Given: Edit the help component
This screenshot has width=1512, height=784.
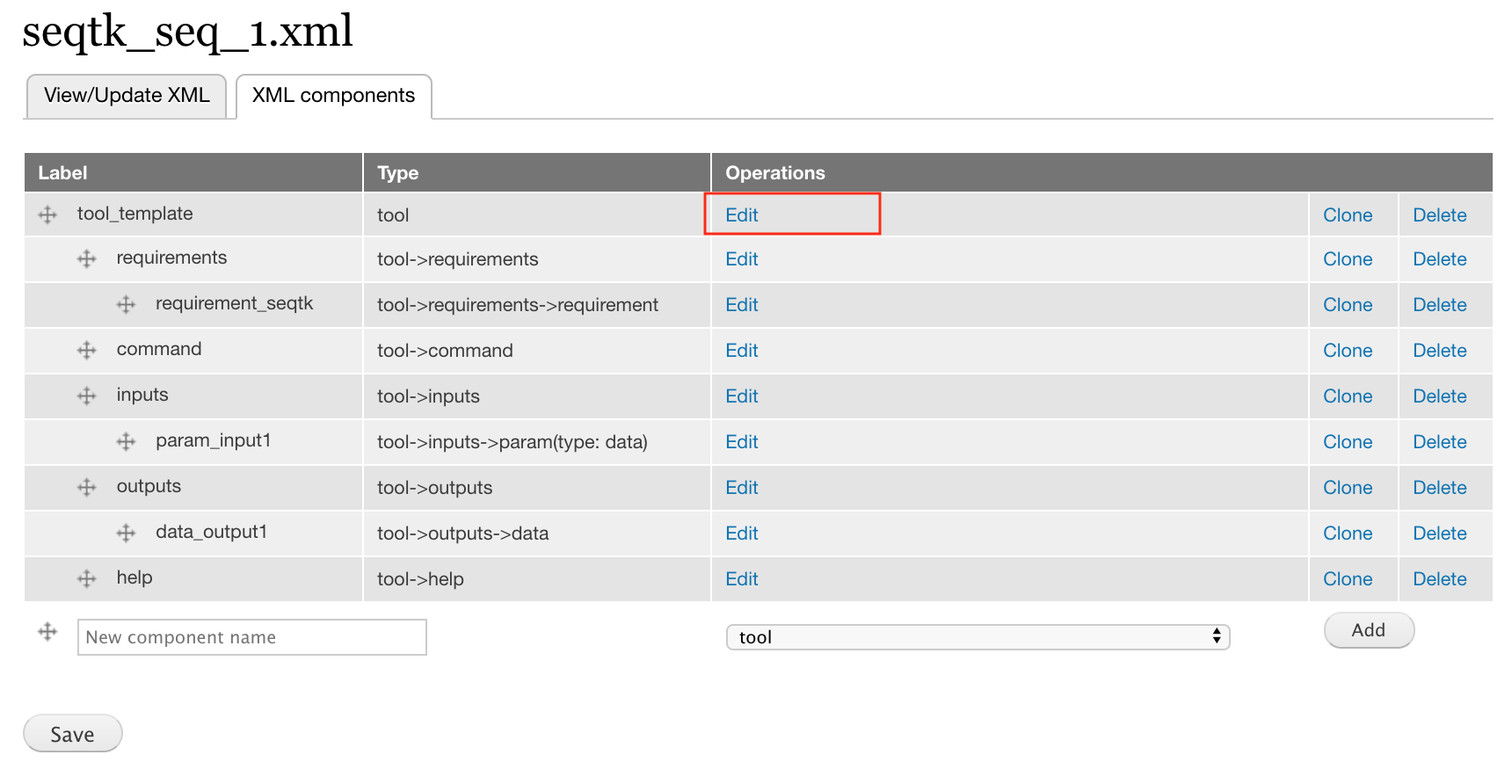Looking at the screenshot, I should (741, 579).
